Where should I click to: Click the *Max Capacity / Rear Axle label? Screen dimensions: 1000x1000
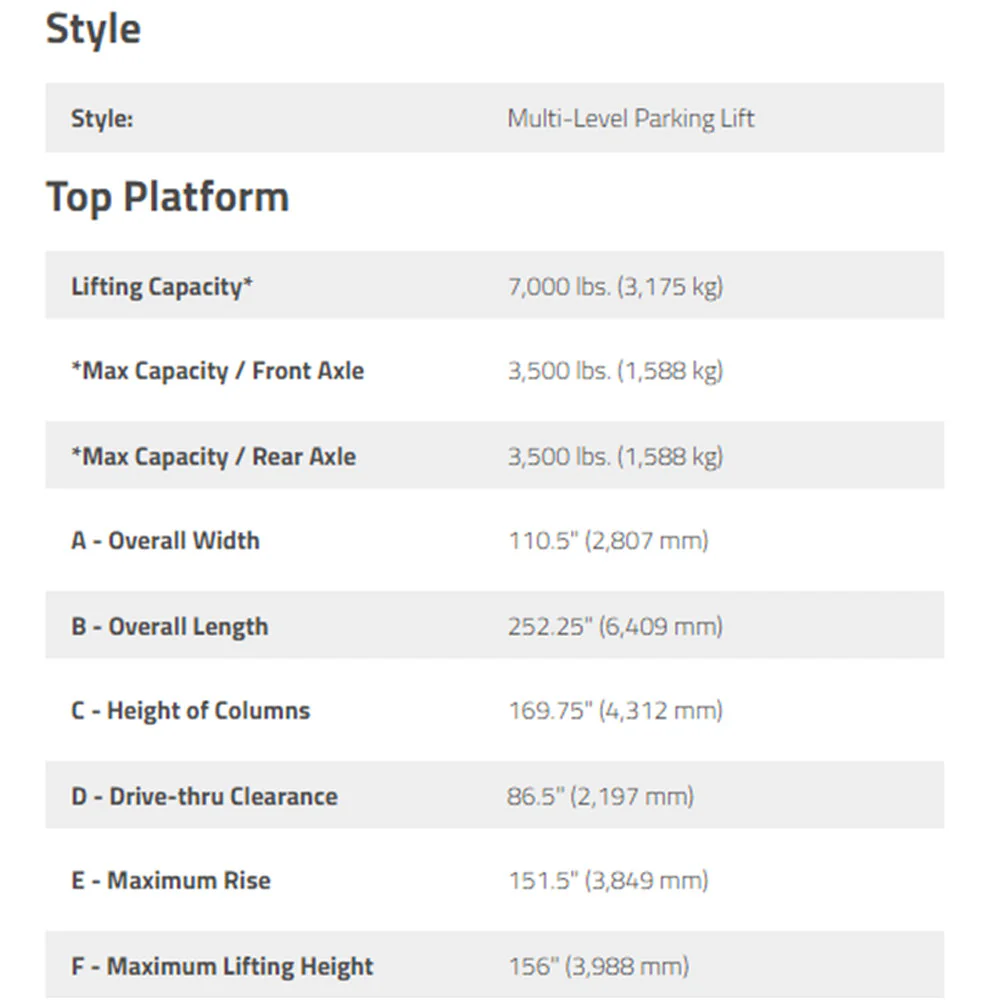click(x=214, y=457)
